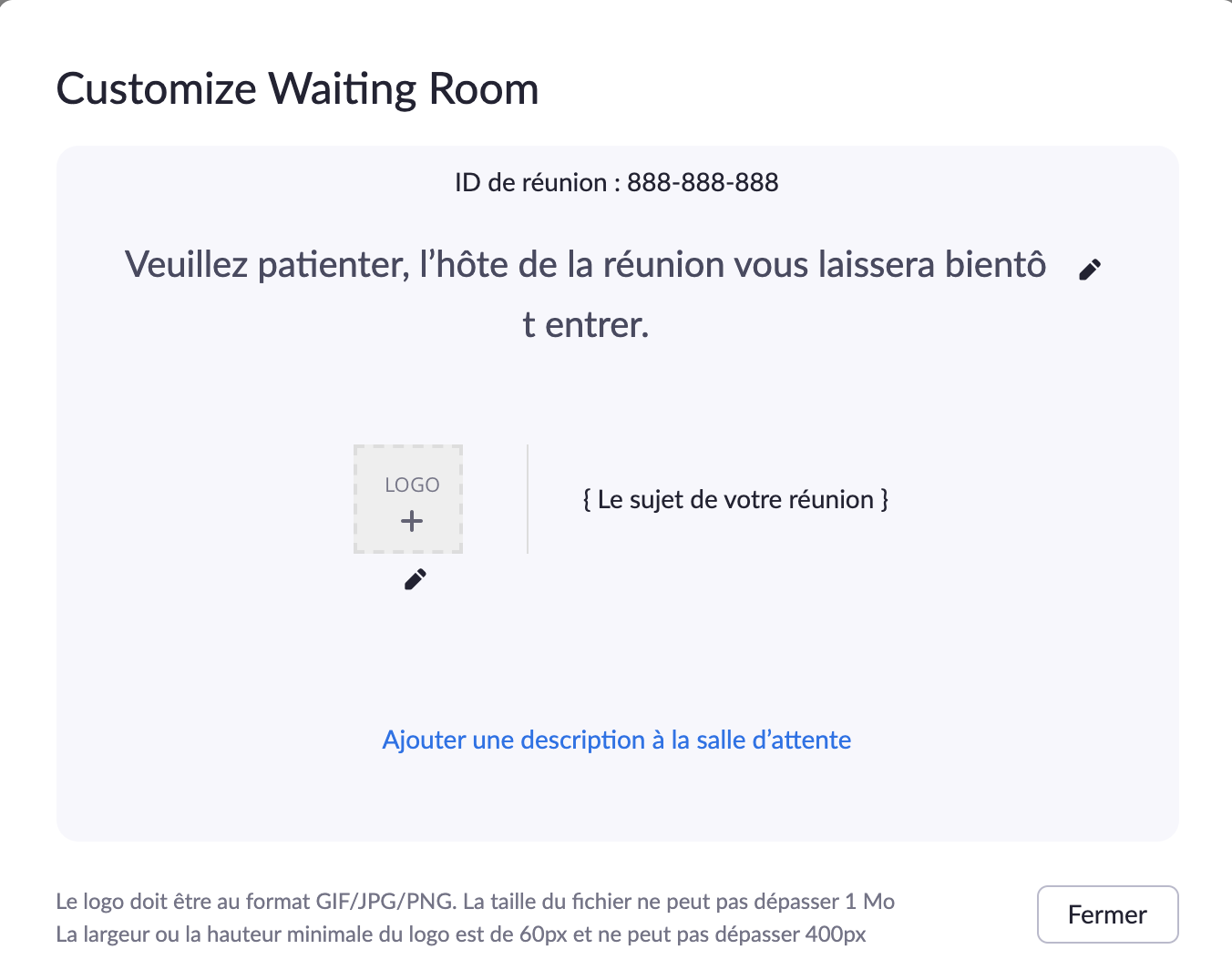Click the wrapped "t entrer." text line
Image resolution: width=1232 pixels, height=980 pixels.
[x=586, y=324]
